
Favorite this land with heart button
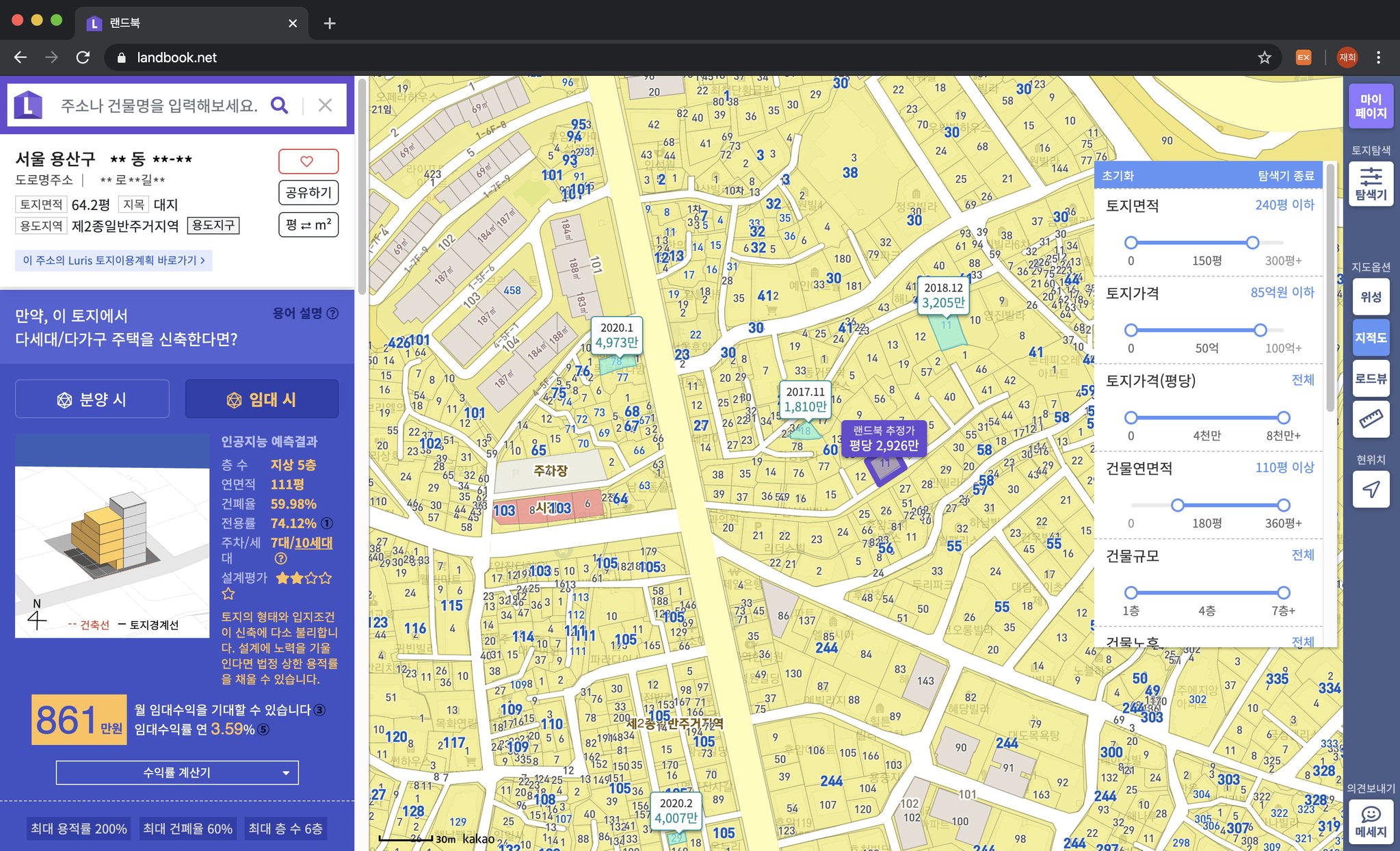click(308, 161)
